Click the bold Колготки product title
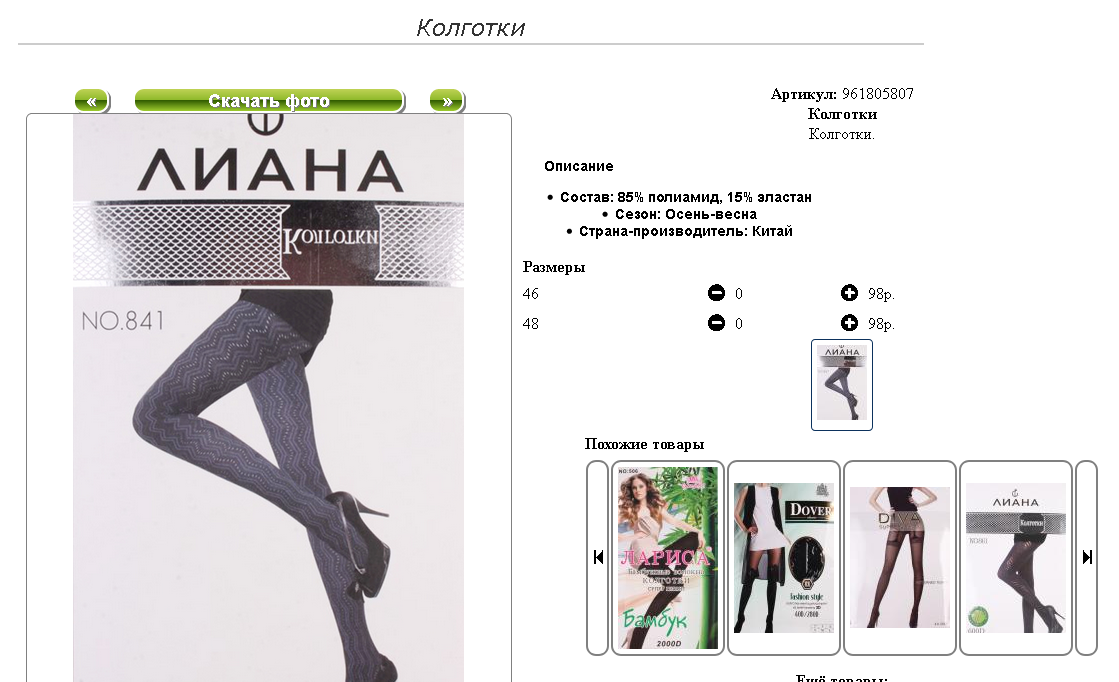Image resolution: width=1119 pixels, height=682 pixels. click(842, 114)
